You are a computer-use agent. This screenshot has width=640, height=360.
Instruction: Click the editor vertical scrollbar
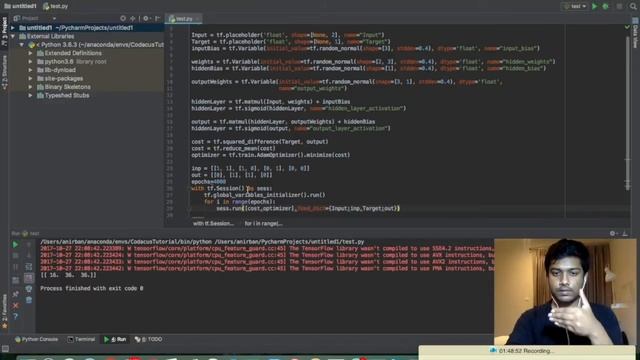pos(628,114)
